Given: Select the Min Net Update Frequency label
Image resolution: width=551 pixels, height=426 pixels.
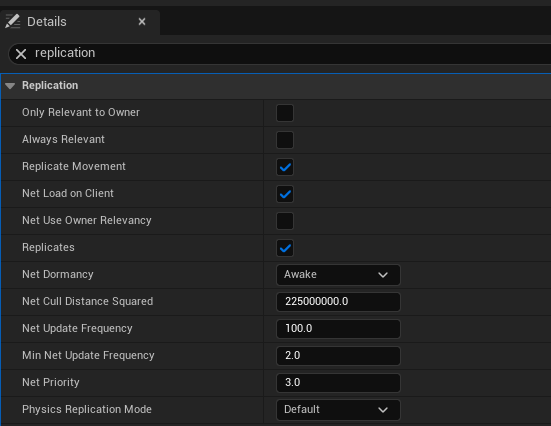Looking at the screenshot, I should pyautogui.click(x=88, y=355).
